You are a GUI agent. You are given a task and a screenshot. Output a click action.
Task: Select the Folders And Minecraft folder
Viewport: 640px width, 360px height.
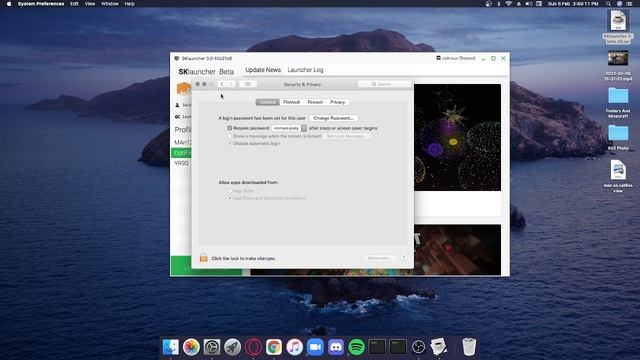618,102
